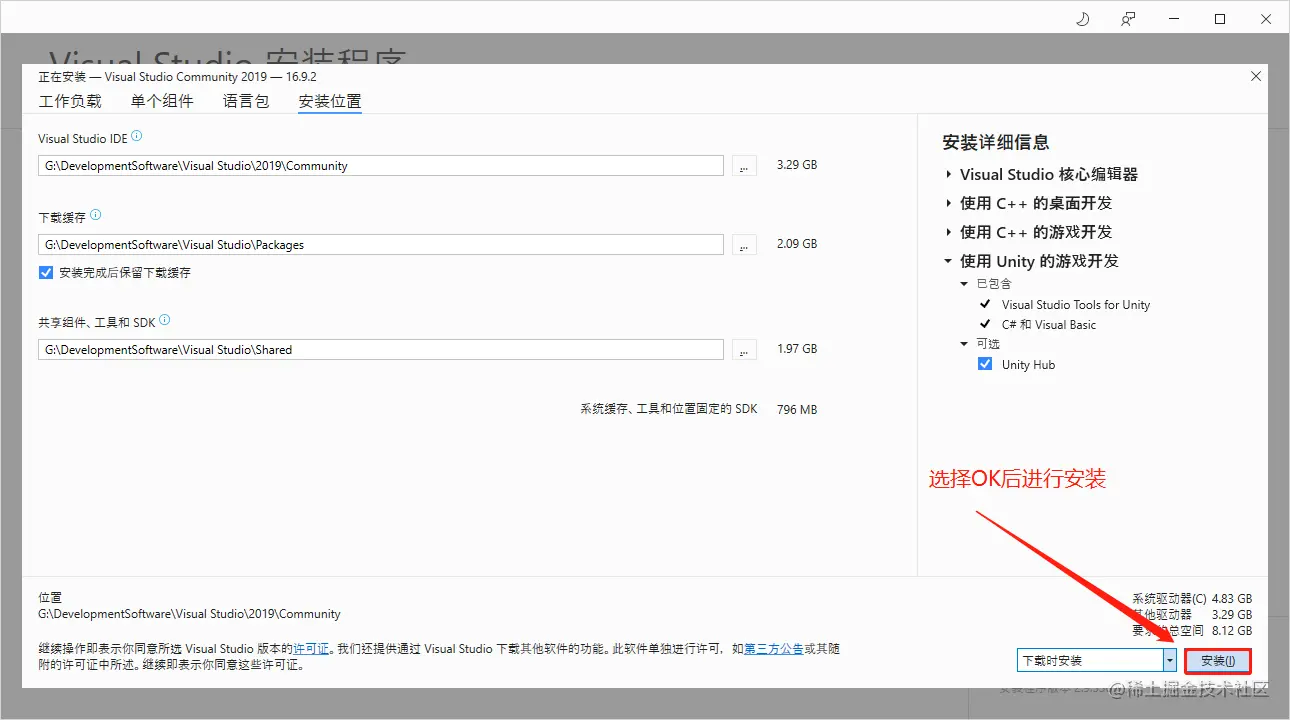
Task: Close the installation dialog
Action: (x=1256, y=76)
